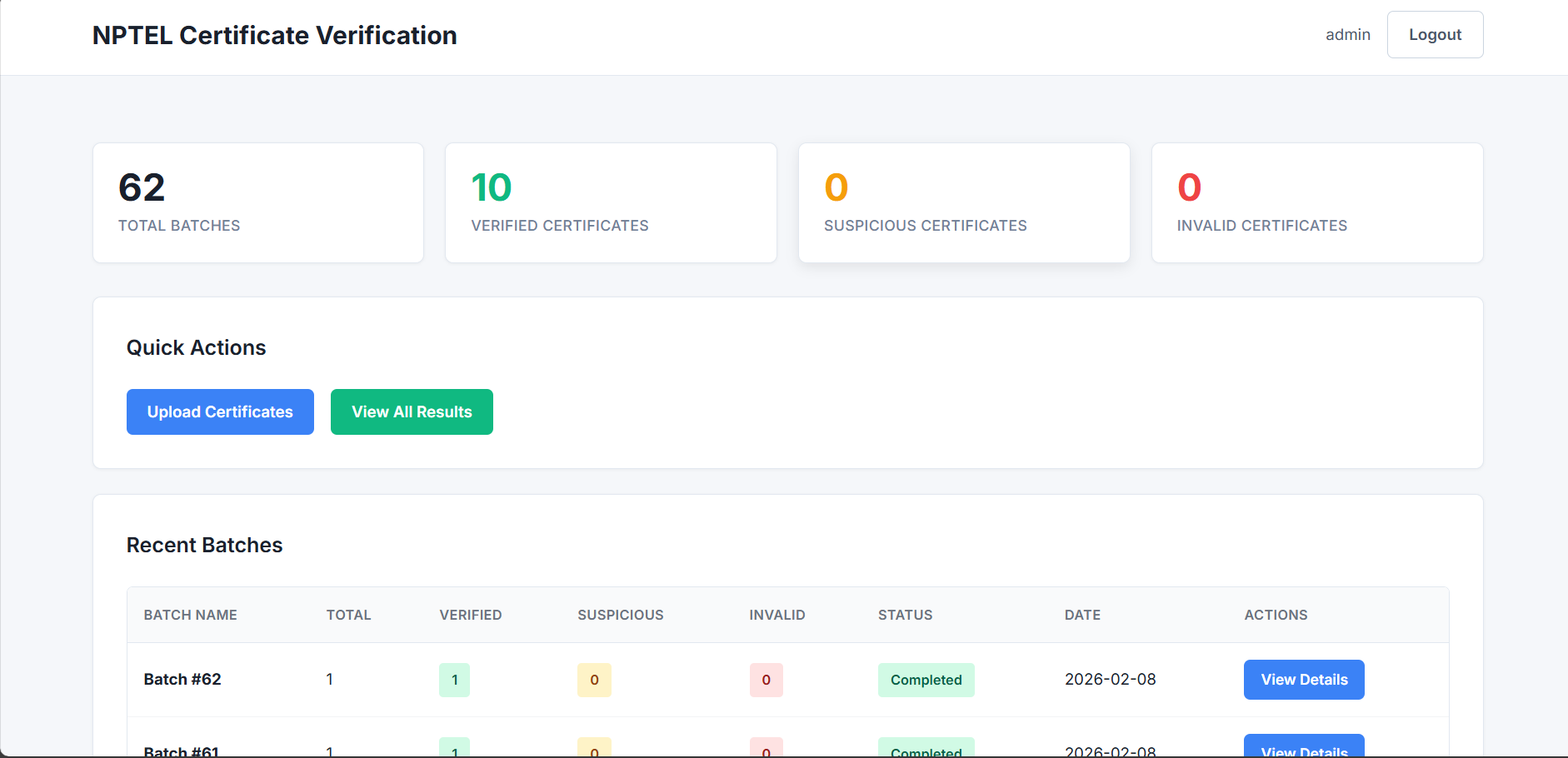The width and height of the screenshot is (1568, 758).
Task: Click the 2026-02-08 date for Batch #62
Action: point(1111,680)
